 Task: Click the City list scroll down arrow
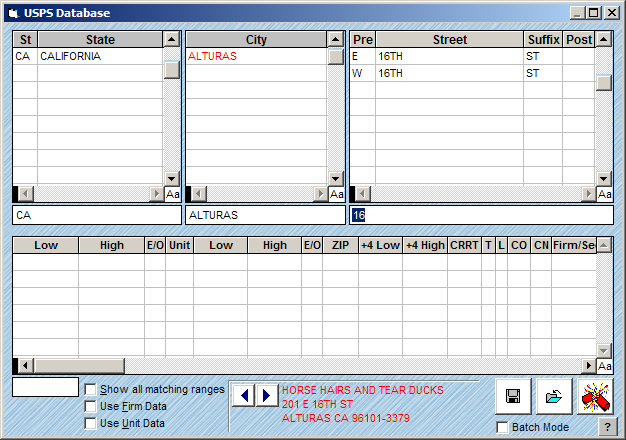[x=336, y=178]
